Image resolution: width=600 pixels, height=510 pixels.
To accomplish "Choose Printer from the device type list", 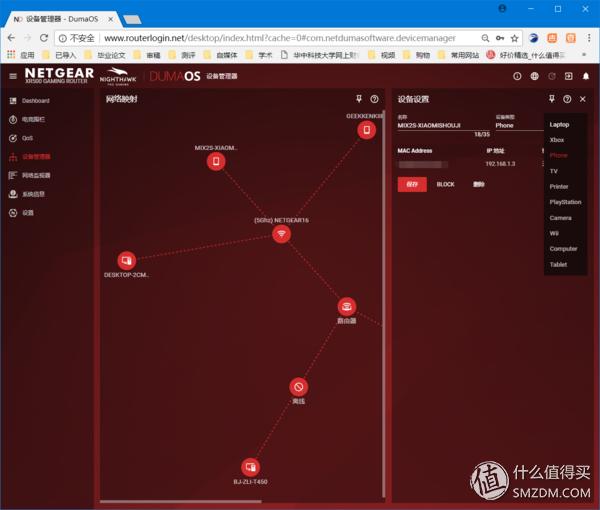I will click(559, 187).
